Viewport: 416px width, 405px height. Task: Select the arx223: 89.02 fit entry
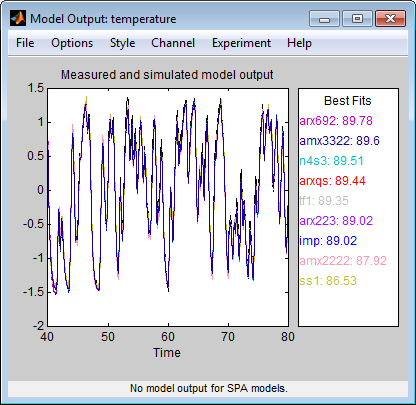pos(336,221)
